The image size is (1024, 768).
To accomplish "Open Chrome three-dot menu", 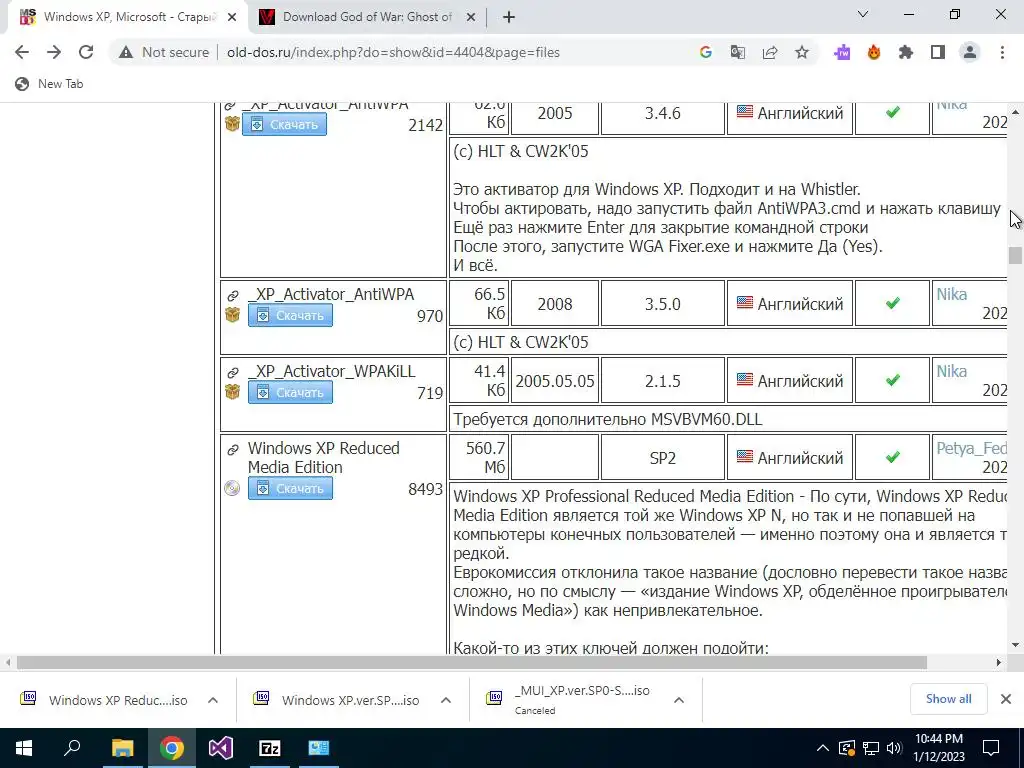I will click(x=1002, y=52).
